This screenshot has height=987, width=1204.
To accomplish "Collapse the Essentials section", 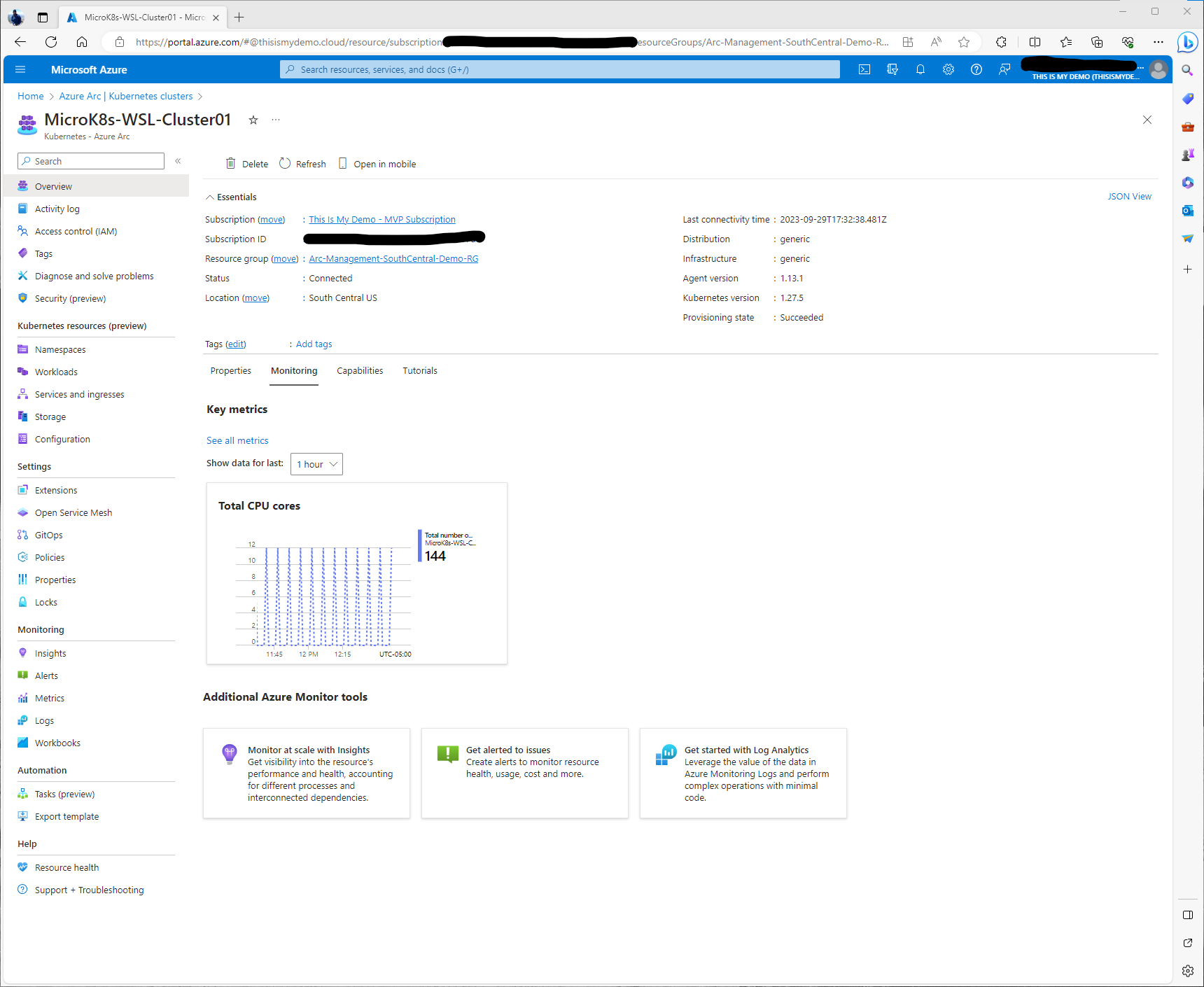I will [210, 197].
